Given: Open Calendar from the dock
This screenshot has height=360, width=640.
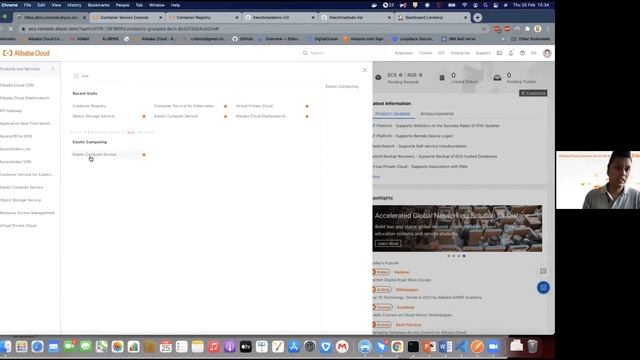Looking at the screenshot, I should point(165,347).
